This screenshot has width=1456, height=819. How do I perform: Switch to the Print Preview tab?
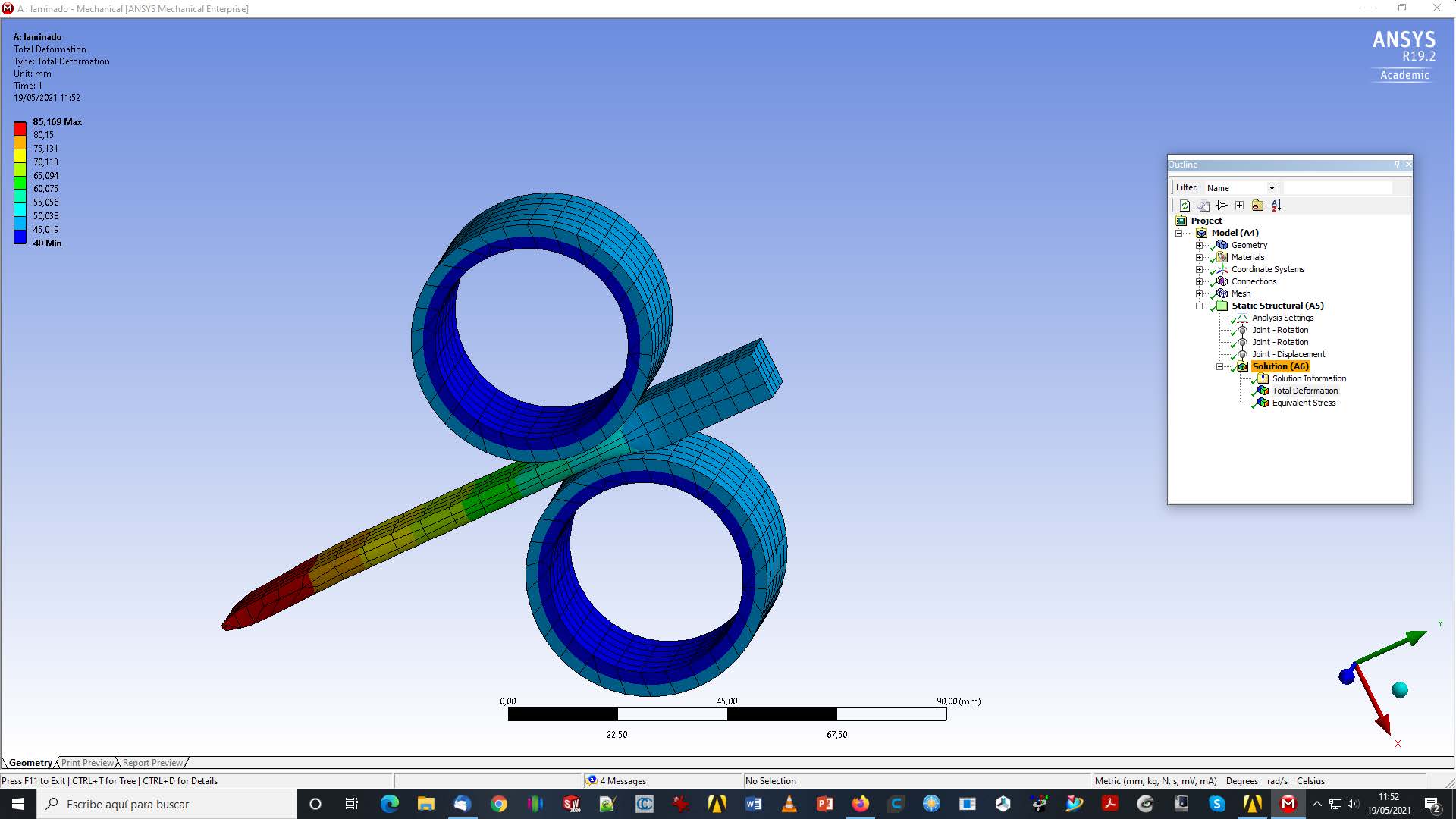pyautogui.click(x=87, y=763)
